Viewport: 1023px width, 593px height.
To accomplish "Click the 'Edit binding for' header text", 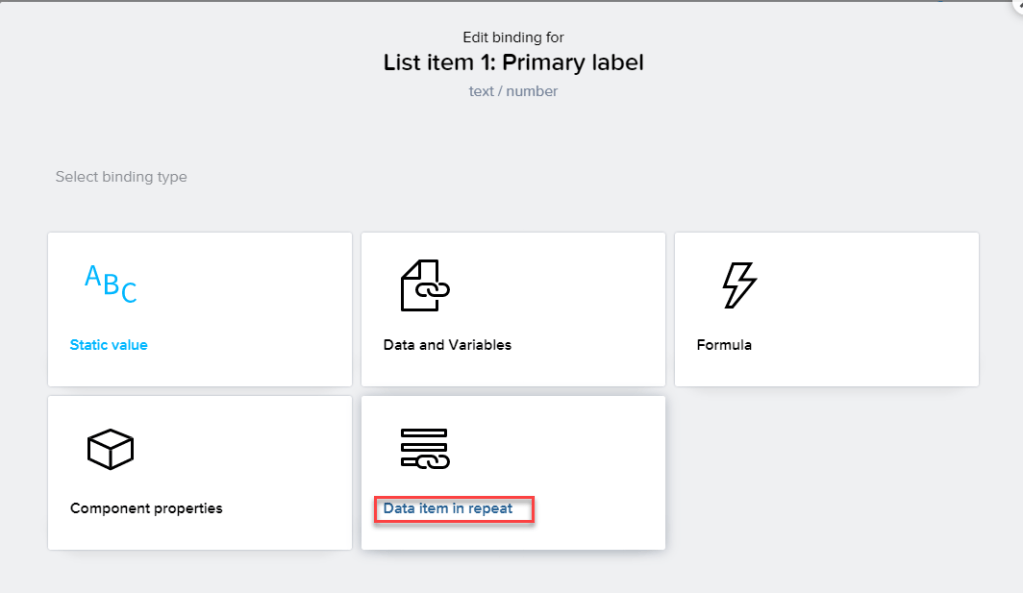I will [x=513, y=38].
